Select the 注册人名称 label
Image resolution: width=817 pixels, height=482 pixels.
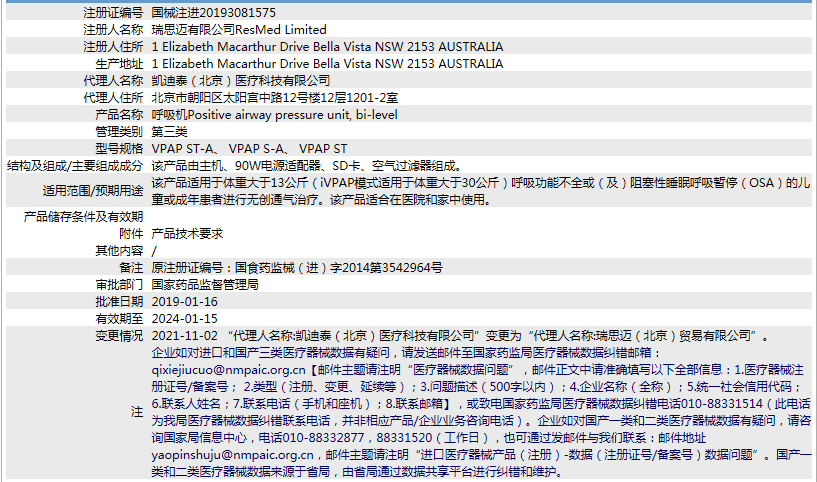(113, 30)
